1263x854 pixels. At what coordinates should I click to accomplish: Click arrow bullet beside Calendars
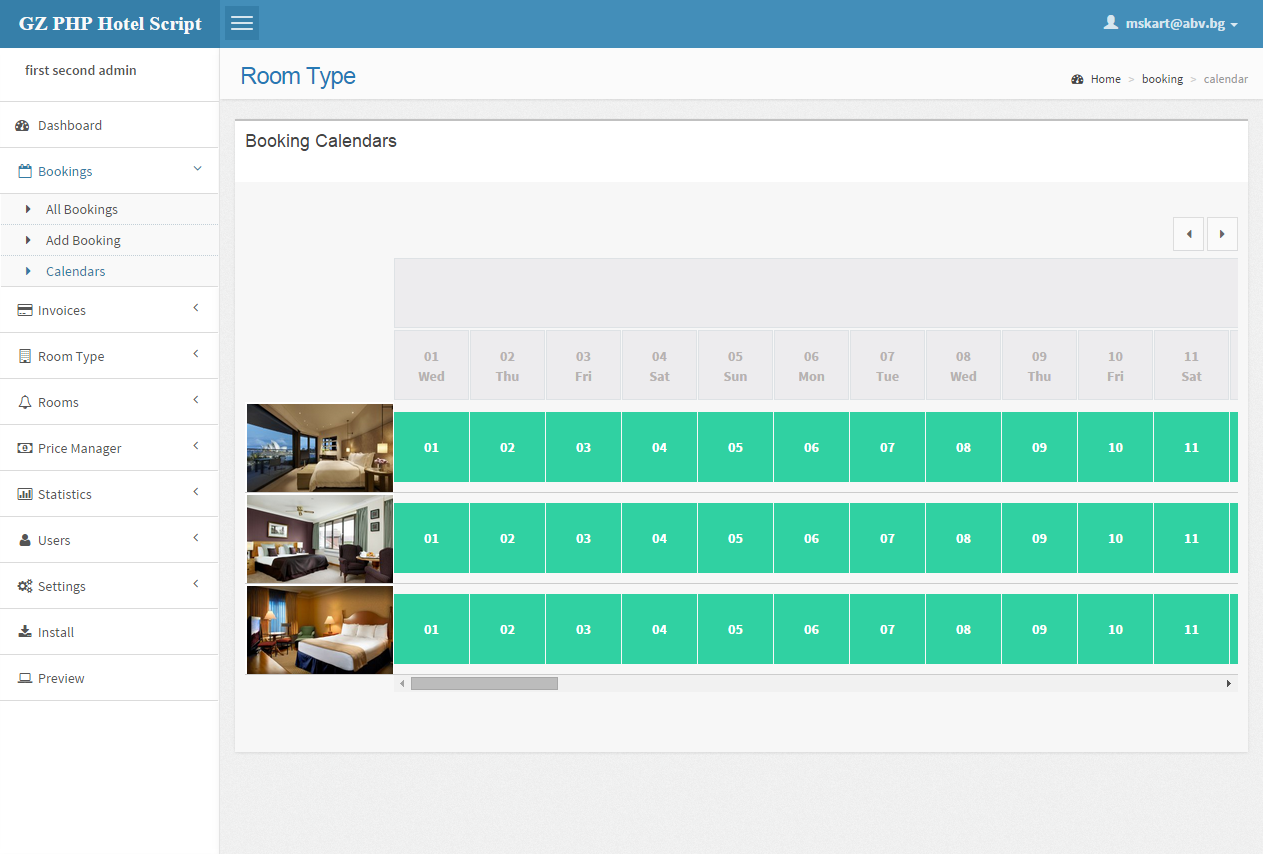pos(28,271)
